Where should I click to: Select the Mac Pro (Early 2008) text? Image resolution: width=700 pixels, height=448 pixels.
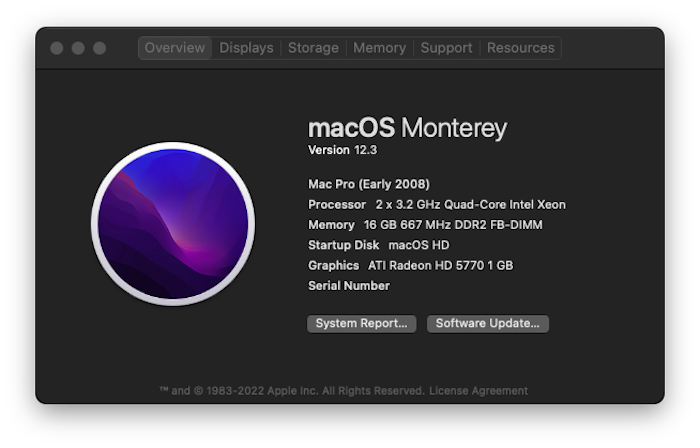point(369,184)
